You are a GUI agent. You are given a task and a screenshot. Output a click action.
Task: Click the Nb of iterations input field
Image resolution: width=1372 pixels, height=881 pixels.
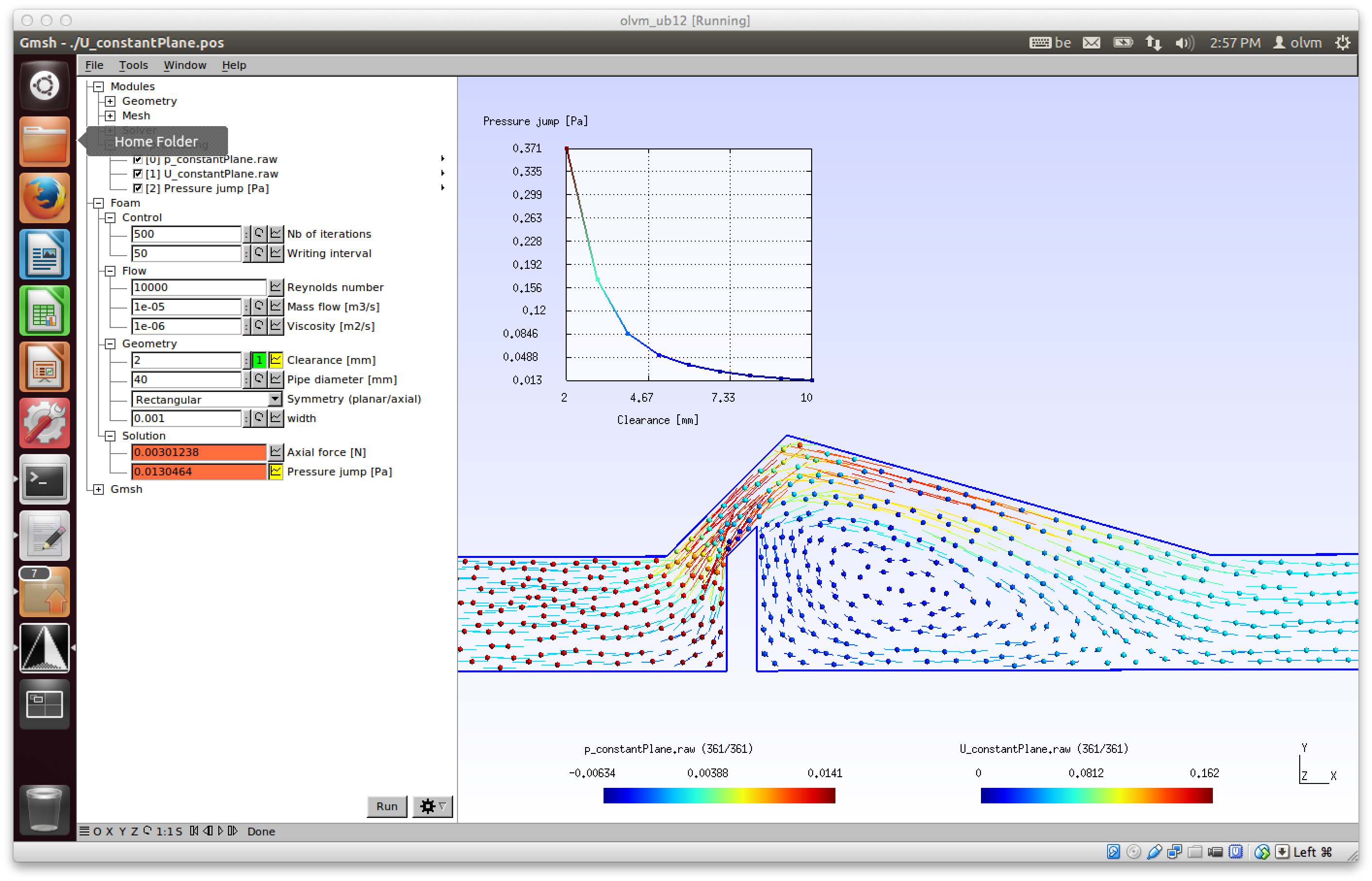[x=186, y=233]
